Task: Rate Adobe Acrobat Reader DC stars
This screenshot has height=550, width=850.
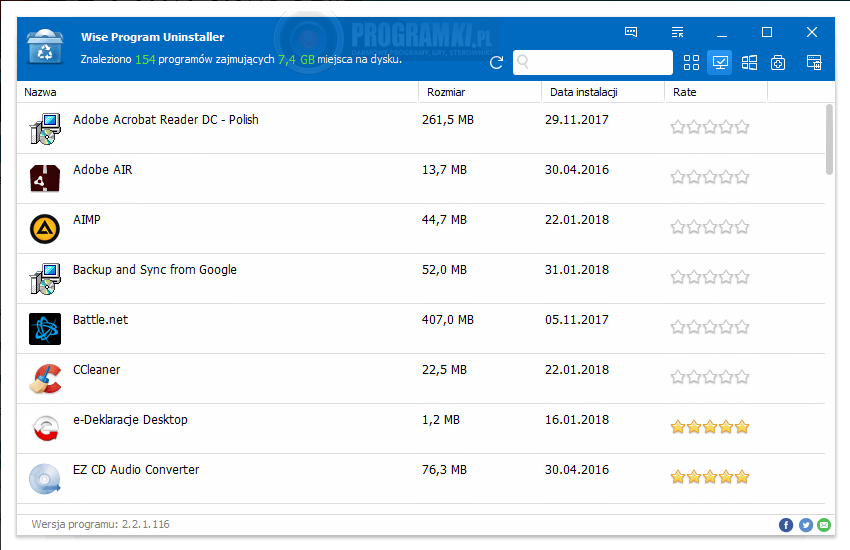Action: pos(710,127)
